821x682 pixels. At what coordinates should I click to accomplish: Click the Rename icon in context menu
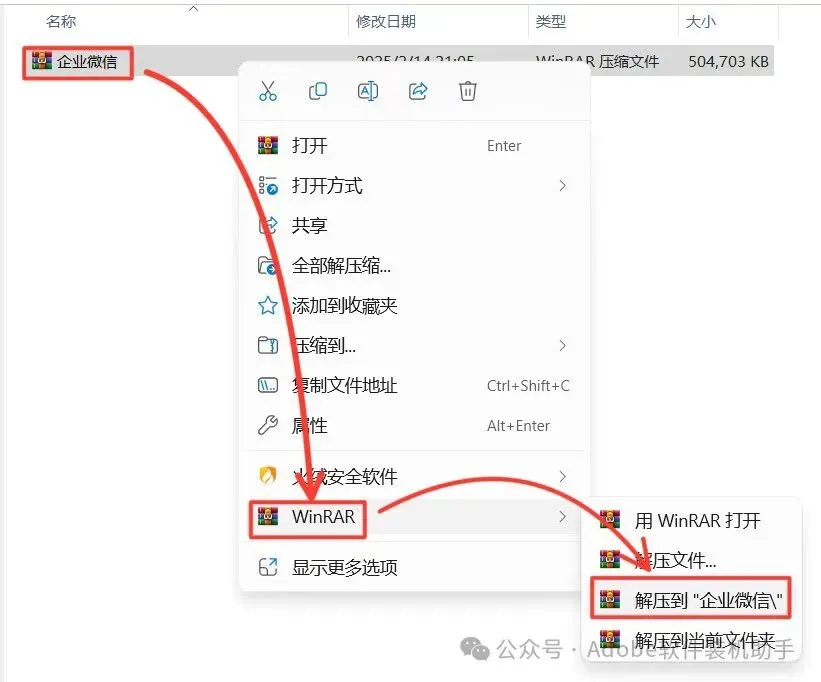[x=368, y=91]
